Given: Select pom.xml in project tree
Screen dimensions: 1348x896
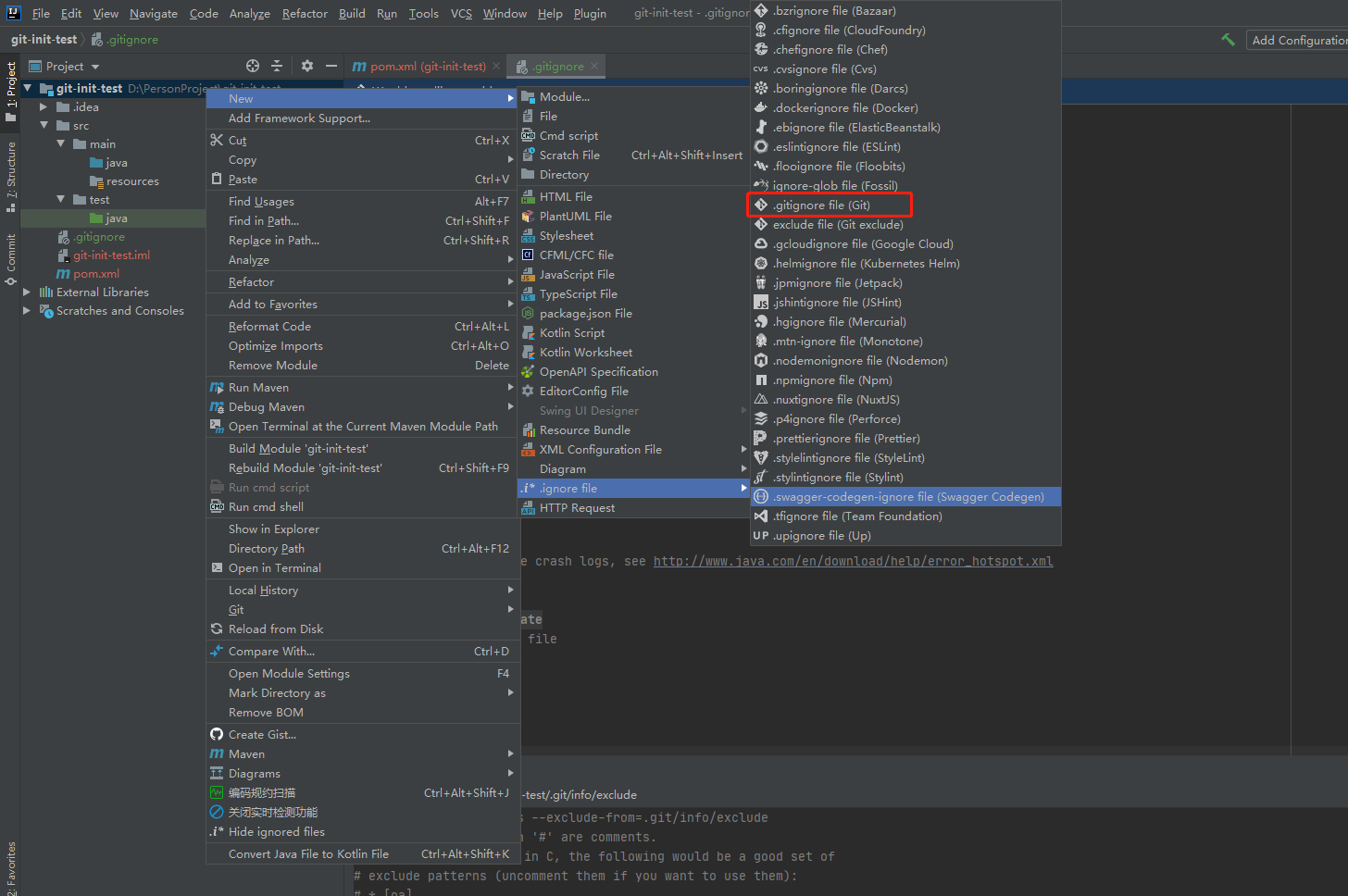Looking at the screenshot, I should pyautogui.click(x=96, y=274).
